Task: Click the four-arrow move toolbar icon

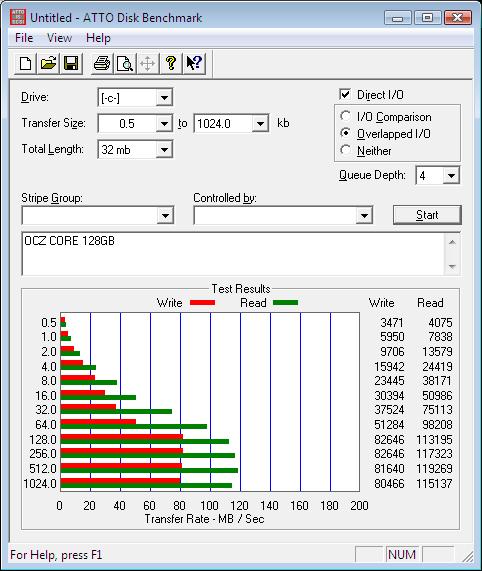Action: [x=147, y=64]
